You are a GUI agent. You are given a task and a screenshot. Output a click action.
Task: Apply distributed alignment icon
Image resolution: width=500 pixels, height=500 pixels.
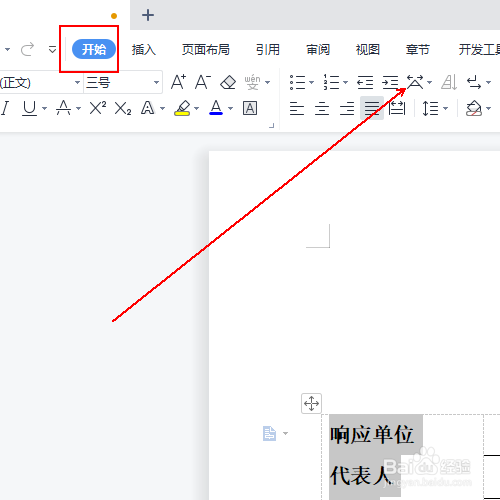click(397, 108)
